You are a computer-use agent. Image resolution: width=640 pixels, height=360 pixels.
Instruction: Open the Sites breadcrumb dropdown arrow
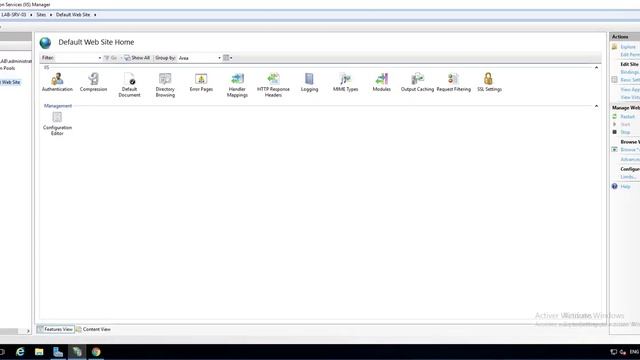(51, 15)
